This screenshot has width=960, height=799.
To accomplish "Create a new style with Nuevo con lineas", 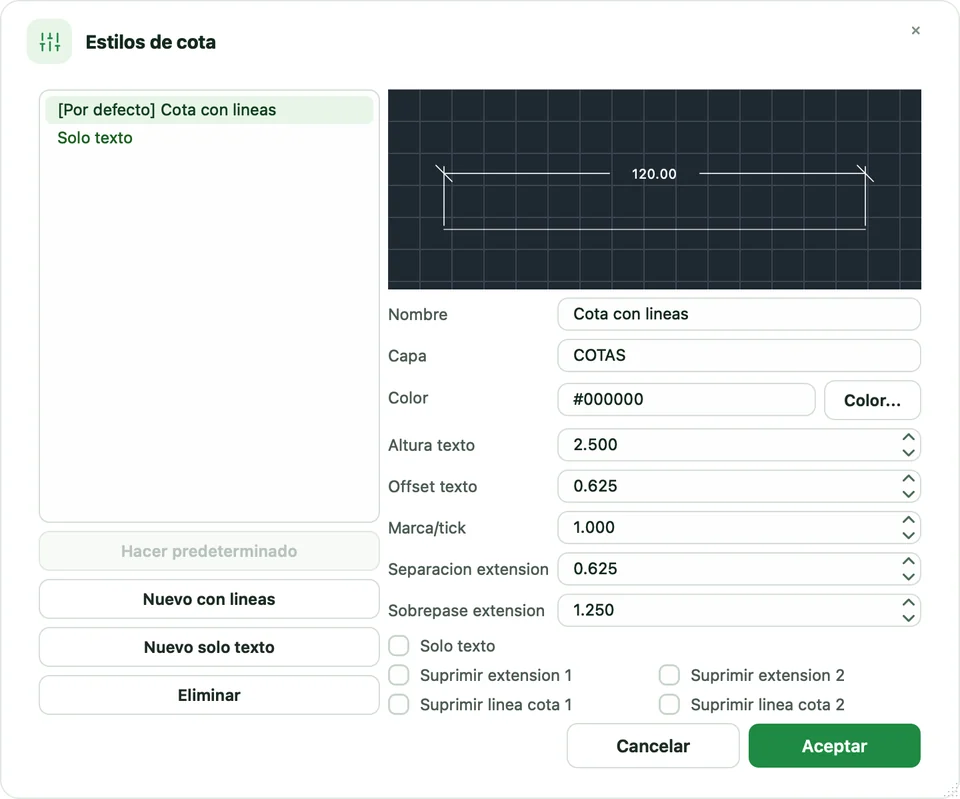I will [x=209, y=599].
